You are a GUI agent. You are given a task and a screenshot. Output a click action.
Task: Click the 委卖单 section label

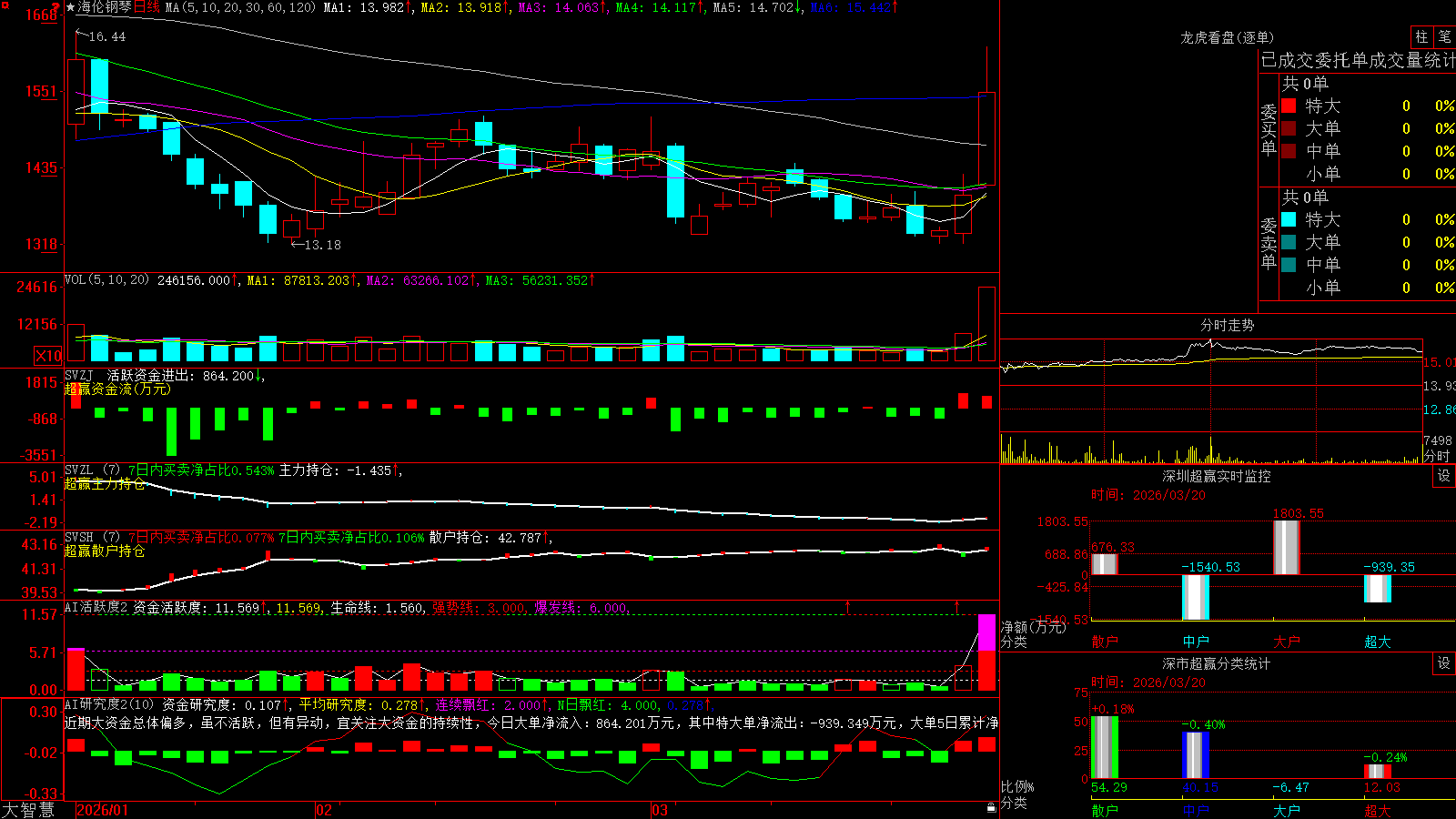(1269, 244)
